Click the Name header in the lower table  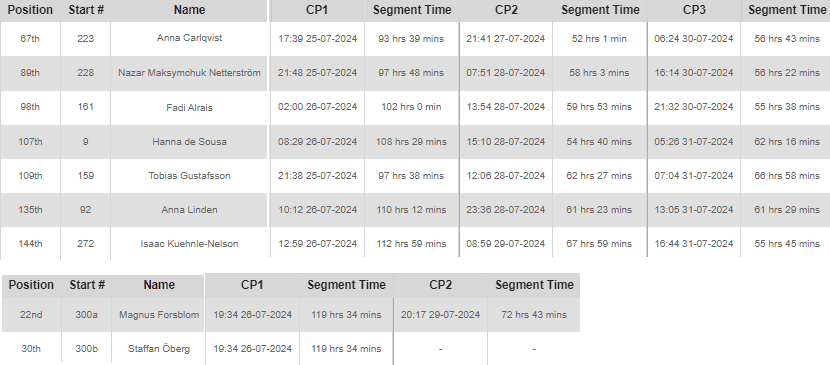159,285
